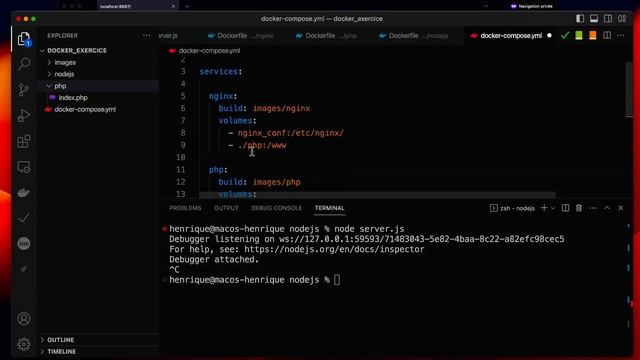Click the green checkmark editor action
The height and width of the screenshot is (360, 640).
tap(564, 36)
